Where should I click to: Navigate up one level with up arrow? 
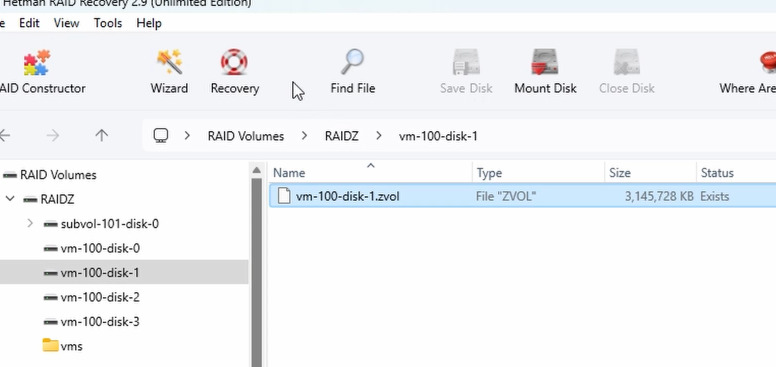[101, 136]
